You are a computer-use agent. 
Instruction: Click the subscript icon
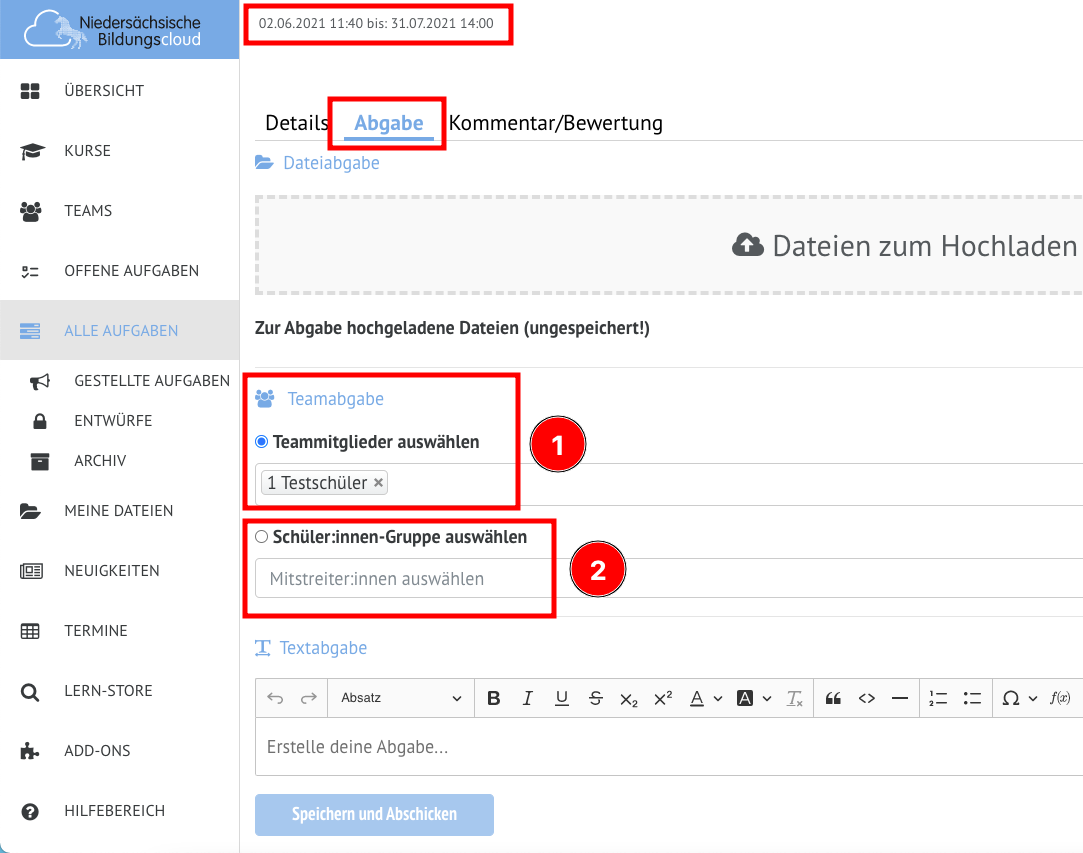coord(628,698)
